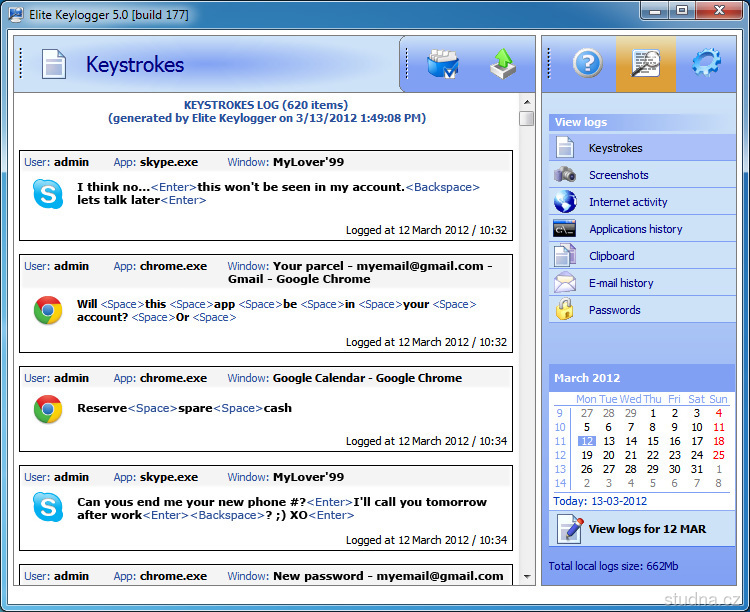Click the View logs for 12 MAR icon
The width and height of the screenshot is (750, 612).
(570, 529)
